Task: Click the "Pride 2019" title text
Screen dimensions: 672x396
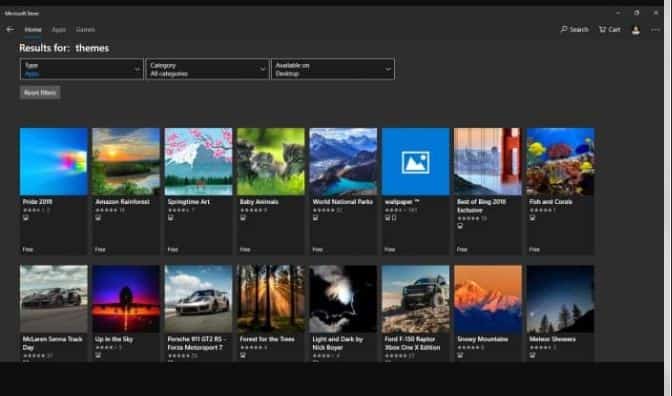Action: pyautogui.click(x=37, y=202)
